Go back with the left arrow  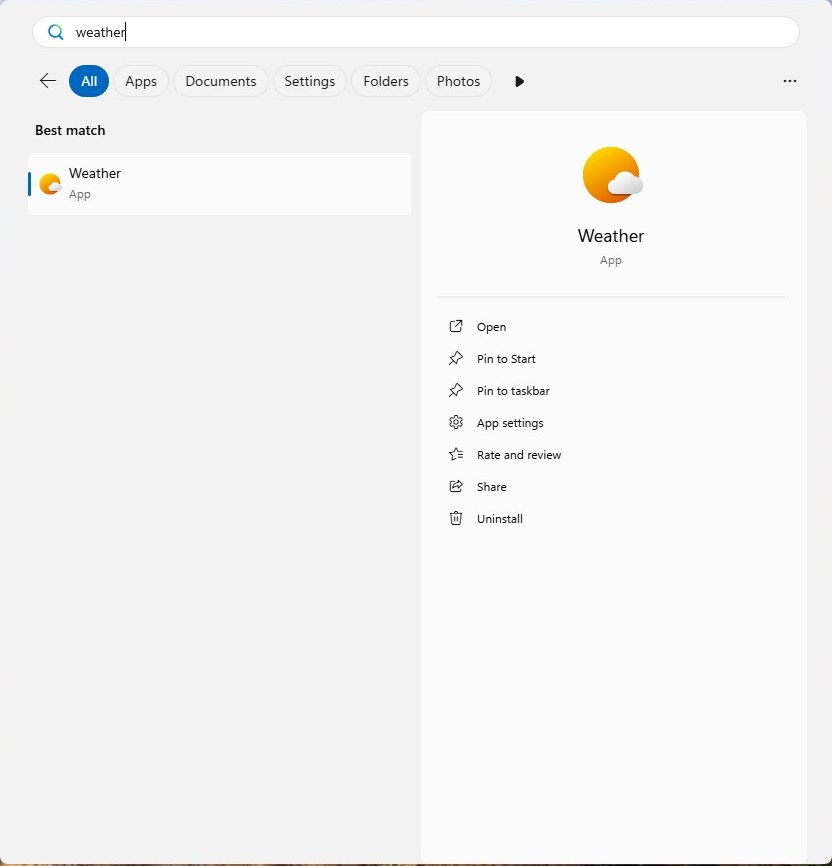tap(48, 81)
